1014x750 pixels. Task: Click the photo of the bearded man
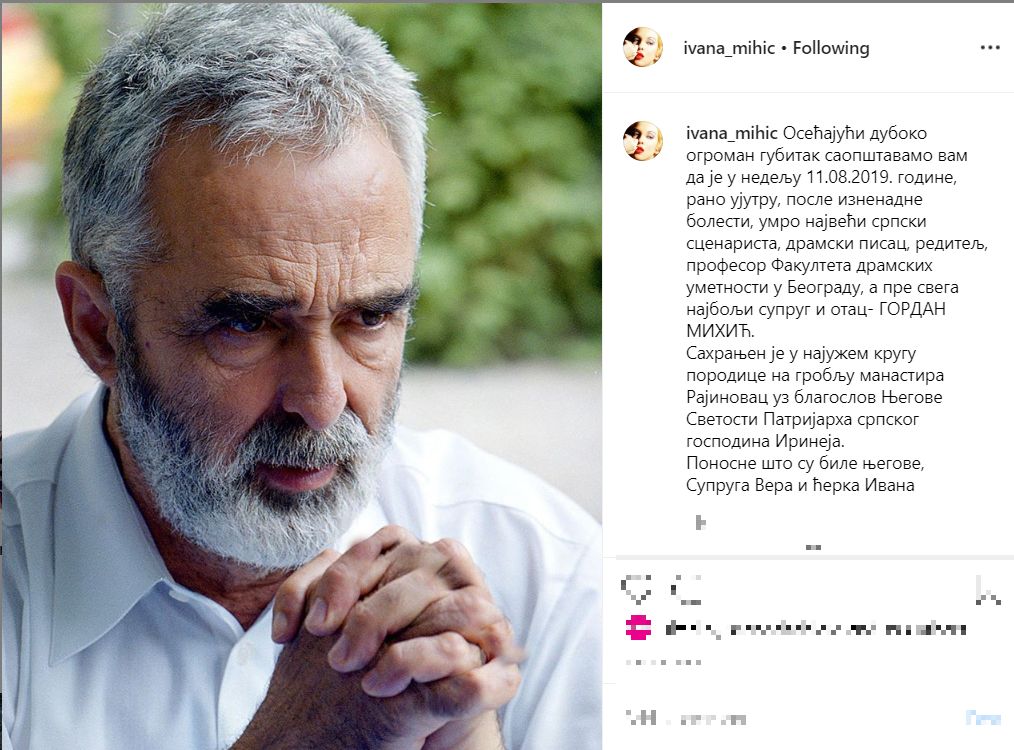click(x=301, y=376)
